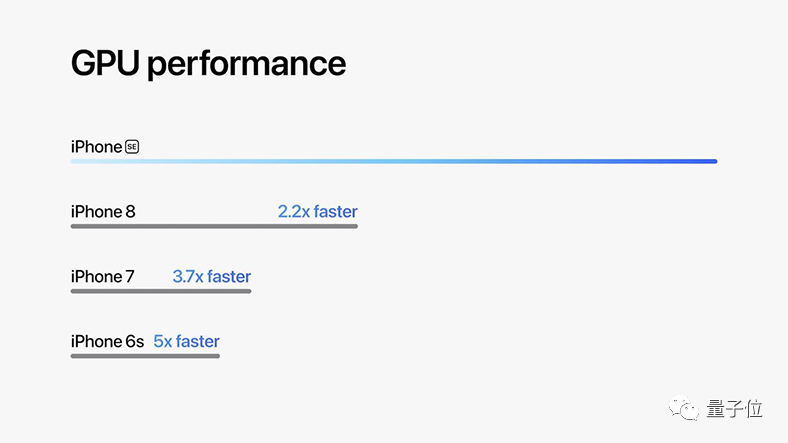Click the iPhone 7 label
The image size is (788, 443).
(x=103, y=276)
